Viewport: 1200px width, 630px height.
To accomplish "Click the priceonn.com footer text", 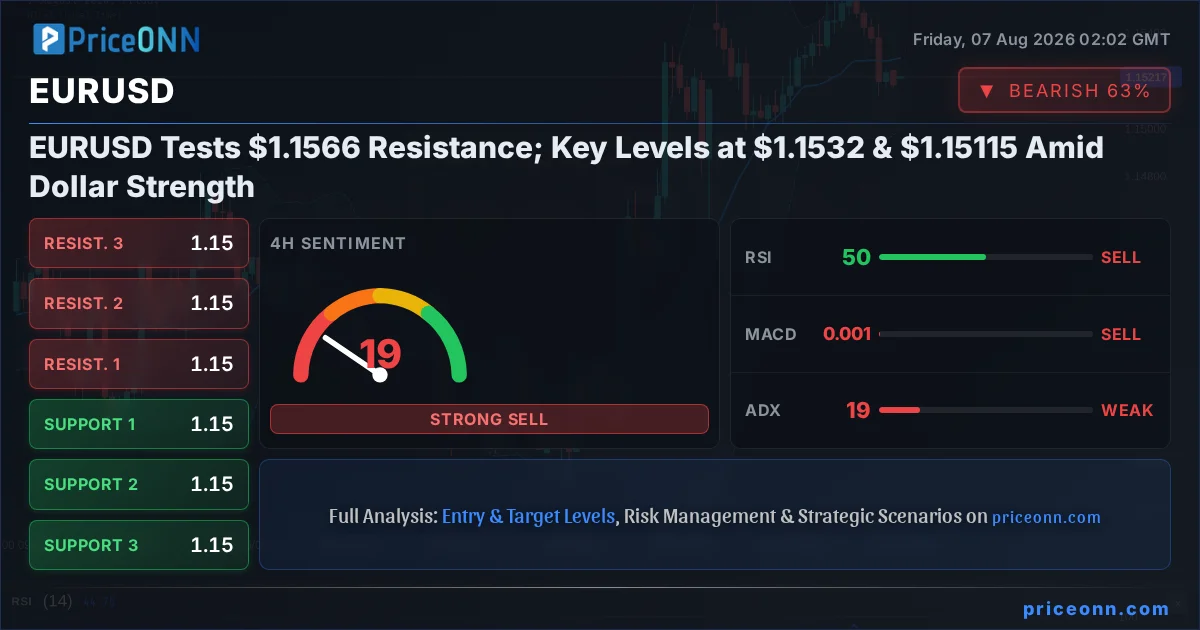I will tap(1096, 608).
